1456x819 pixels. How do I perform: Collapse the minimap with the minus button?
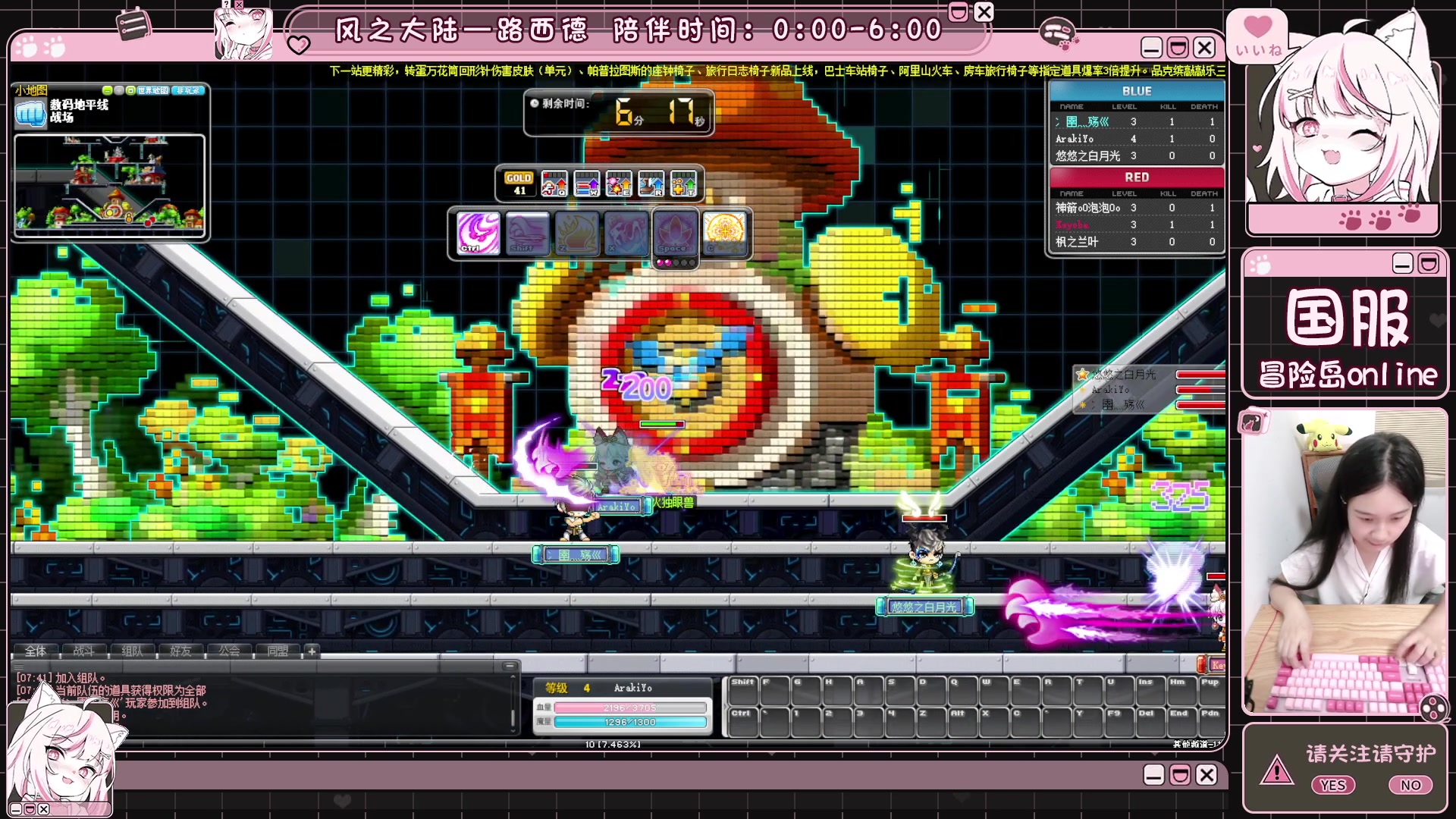pyautogui.click(x=108, y=90)
